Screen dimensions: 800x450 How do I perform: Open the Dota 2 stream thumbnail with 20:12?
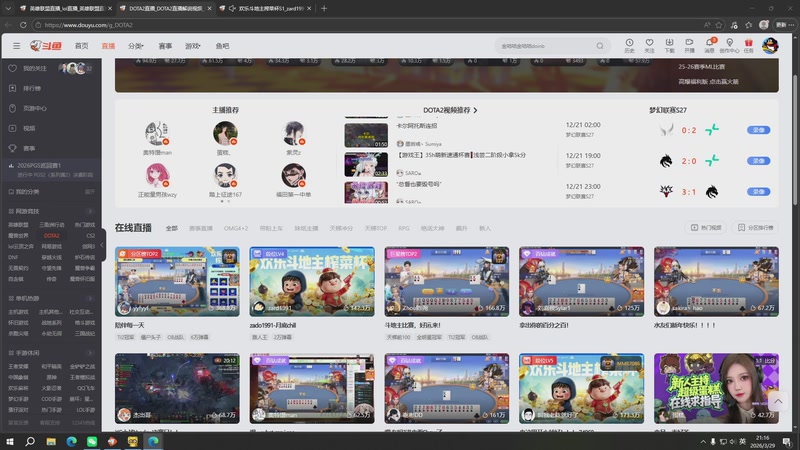pos(177,388)
